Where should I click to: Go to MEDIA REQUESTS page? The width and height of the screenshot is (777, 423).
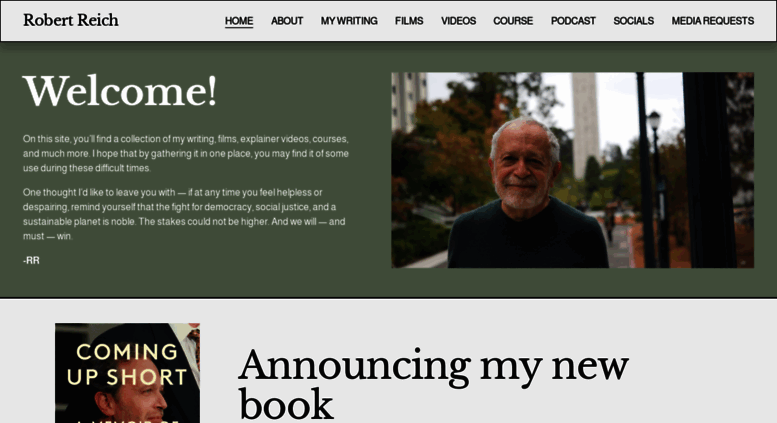coord(713,21)
